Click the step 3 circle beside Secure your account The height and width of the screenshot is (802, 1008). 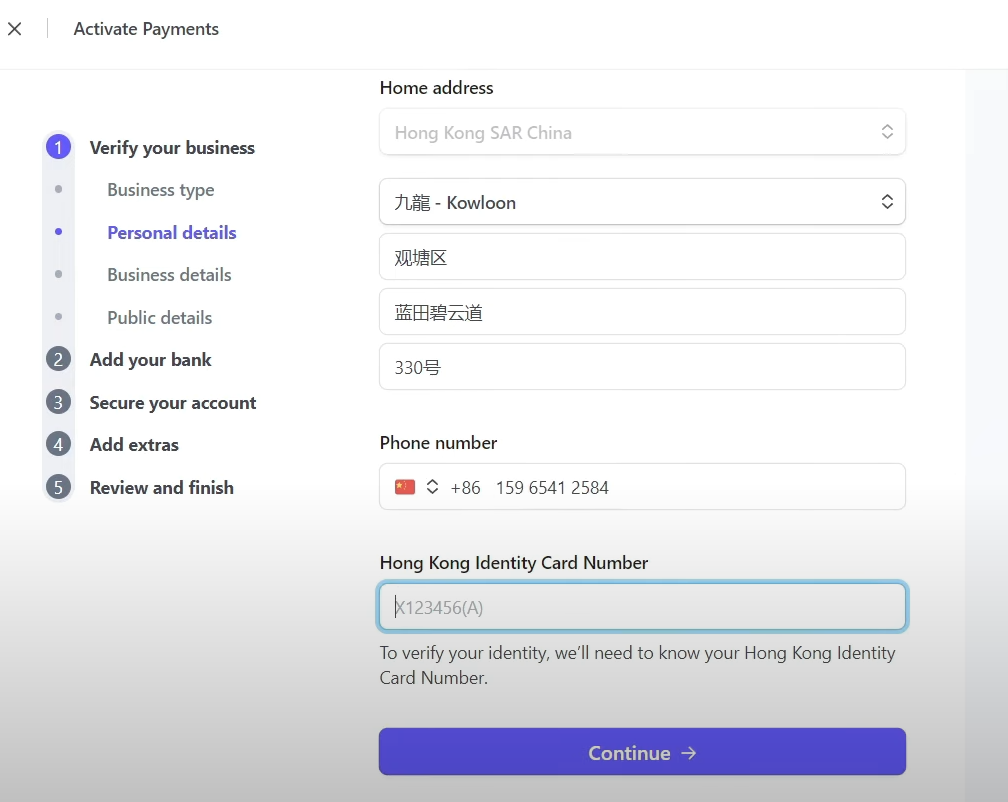pyautogui.click(x=58, y=402)
